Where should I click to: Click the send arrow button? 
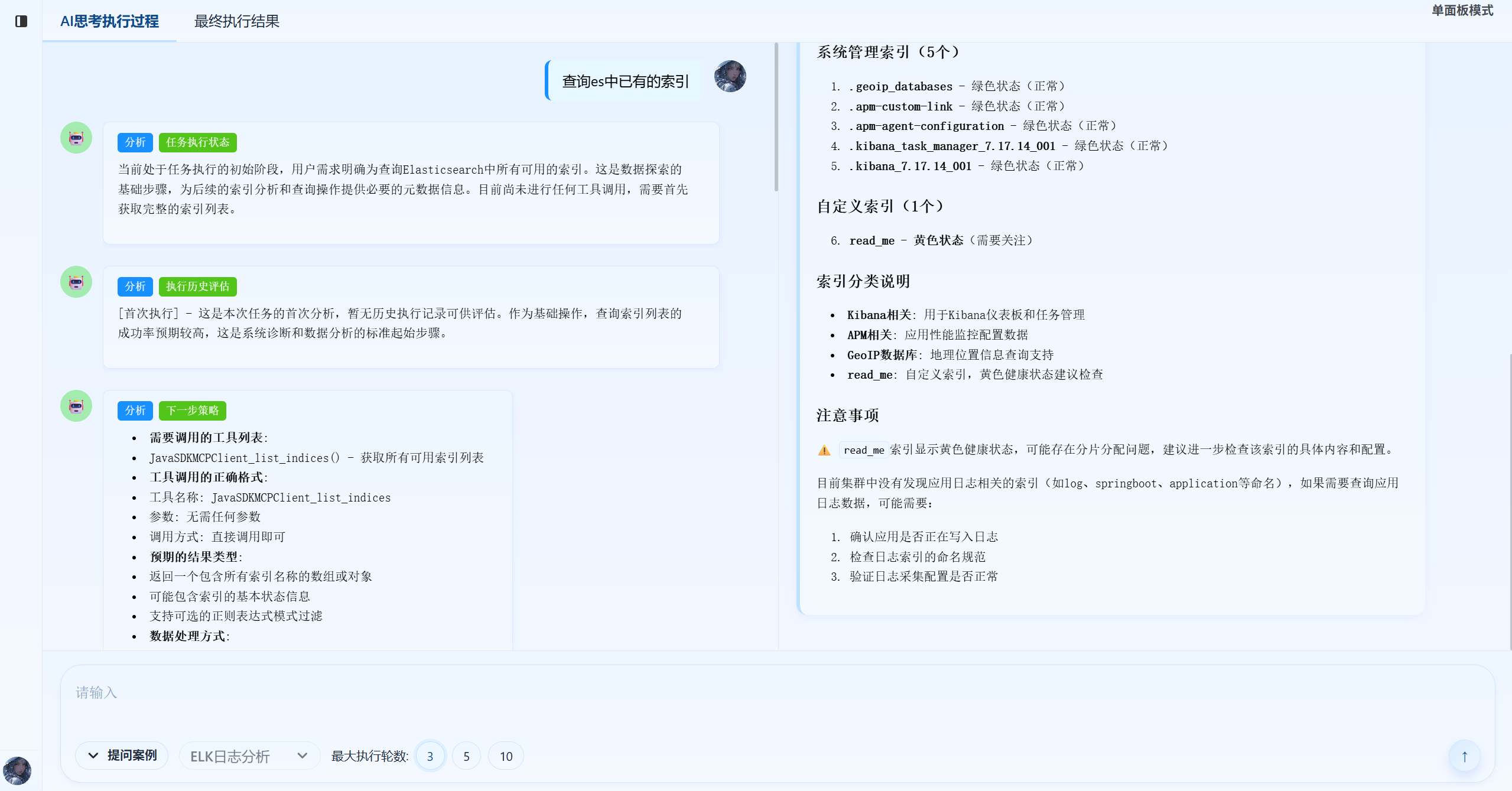click(x=1464, y=756)
